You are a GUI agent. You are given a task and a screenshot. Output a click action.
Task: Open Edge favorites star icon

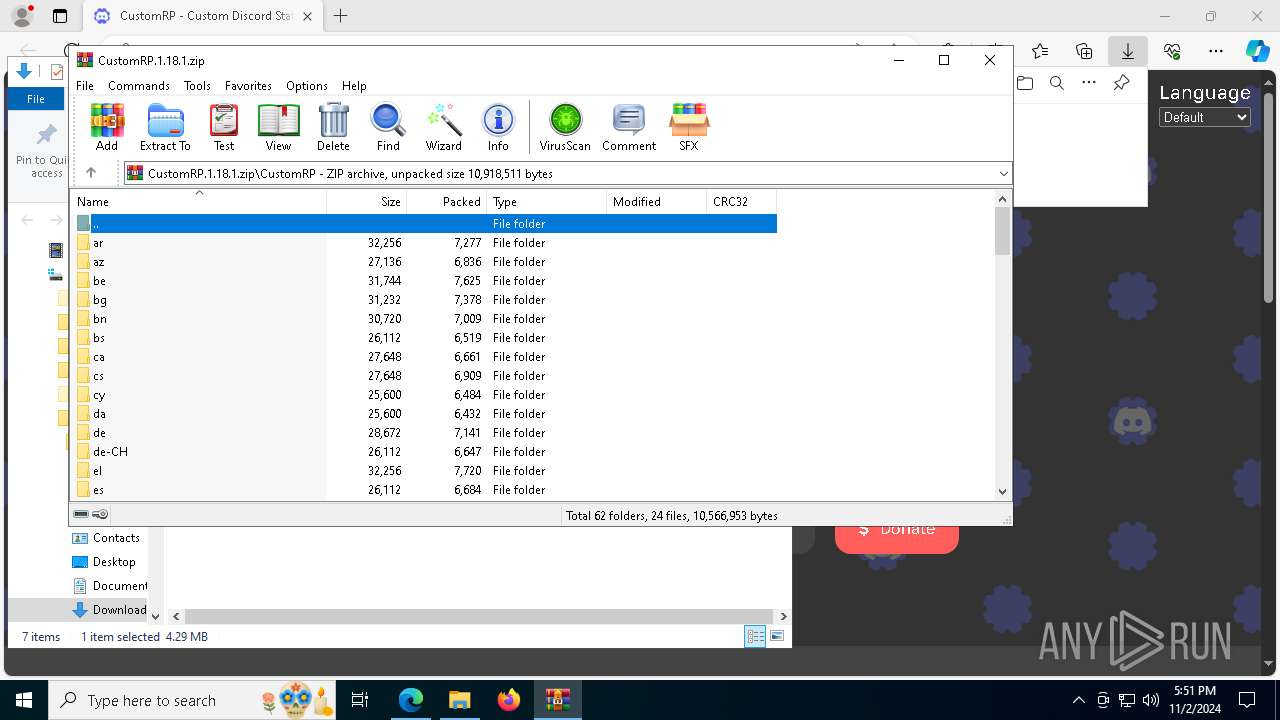click(x=1040, y=51)
